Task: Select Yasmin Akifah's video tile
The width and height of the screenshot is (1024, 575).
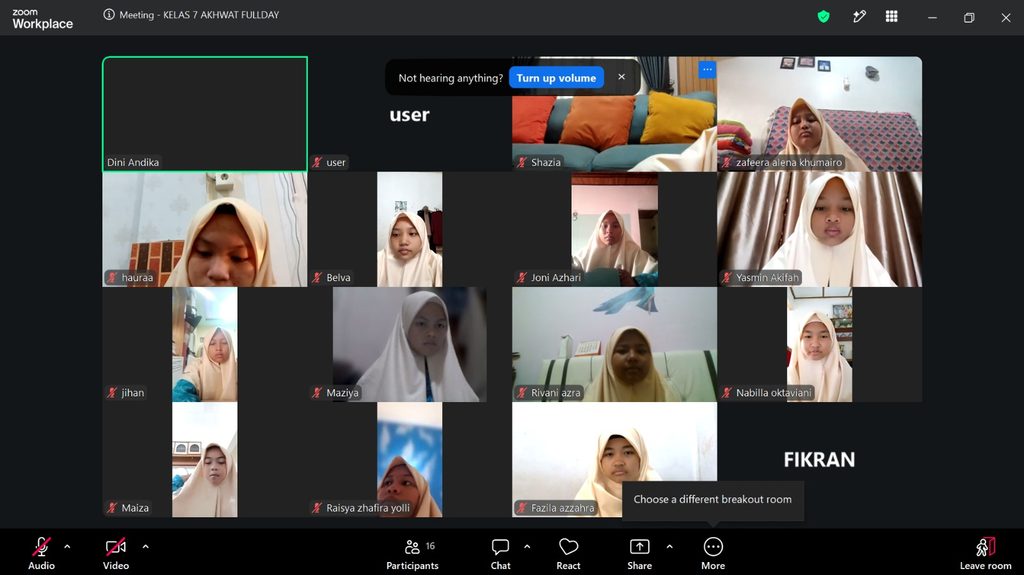Action: pos(820,229)
